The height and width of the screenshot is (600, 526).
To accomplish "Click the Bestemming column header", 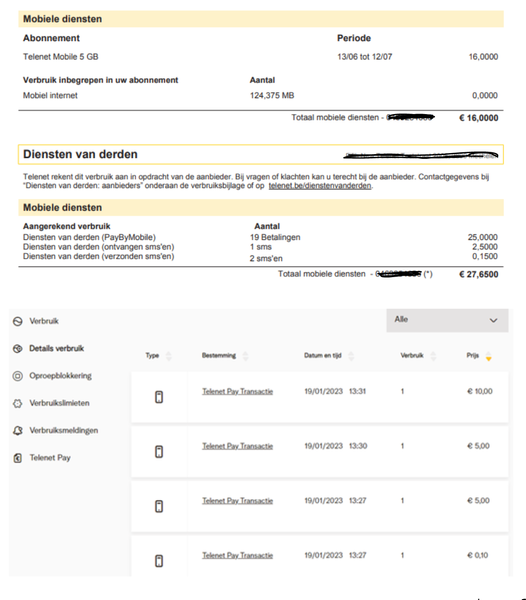I will (219, 355).
